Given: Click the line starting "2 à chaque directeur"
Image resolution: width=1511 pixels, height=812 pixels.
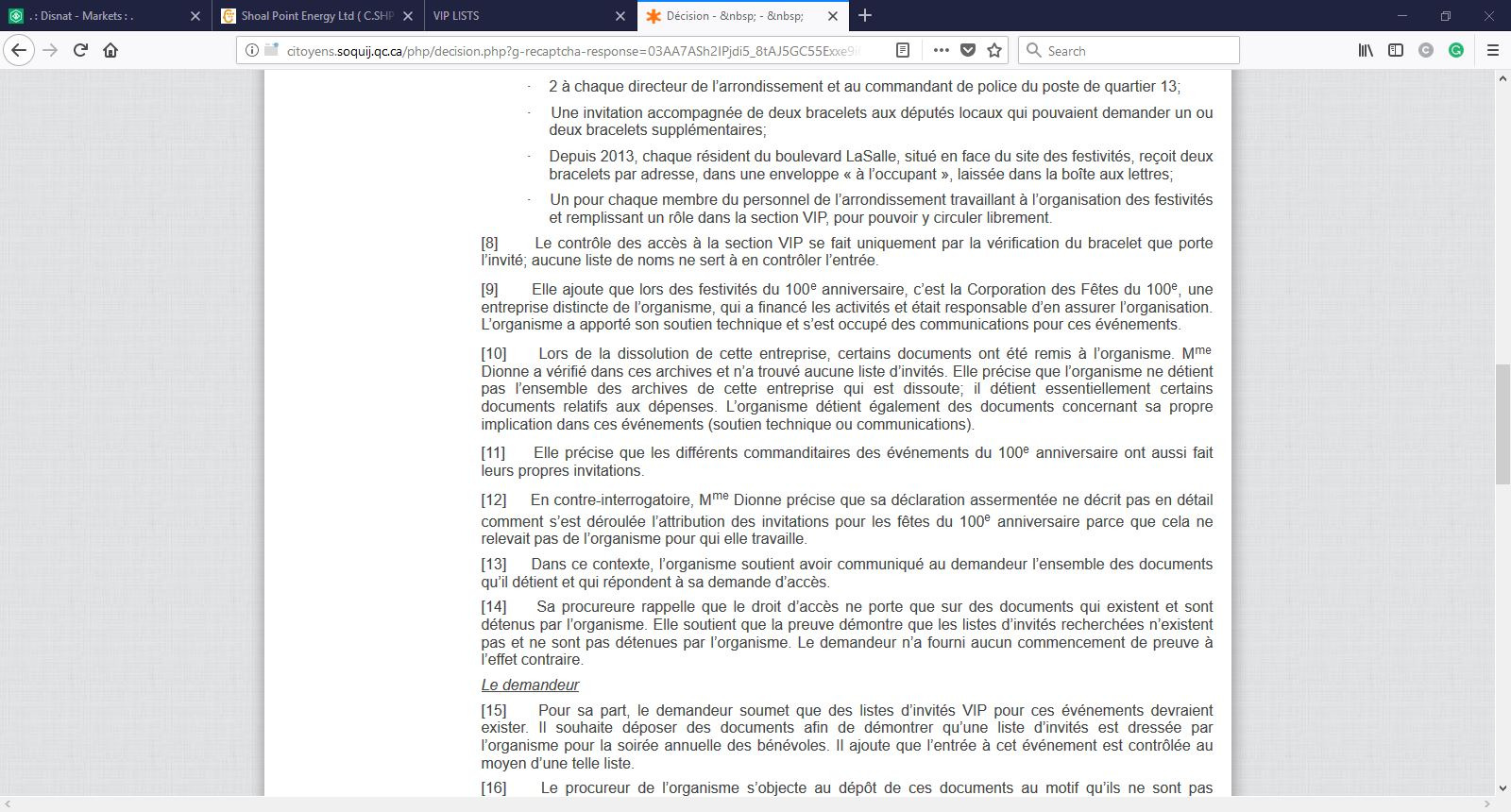Looking at the screenshot, I should tap(864, 86).
